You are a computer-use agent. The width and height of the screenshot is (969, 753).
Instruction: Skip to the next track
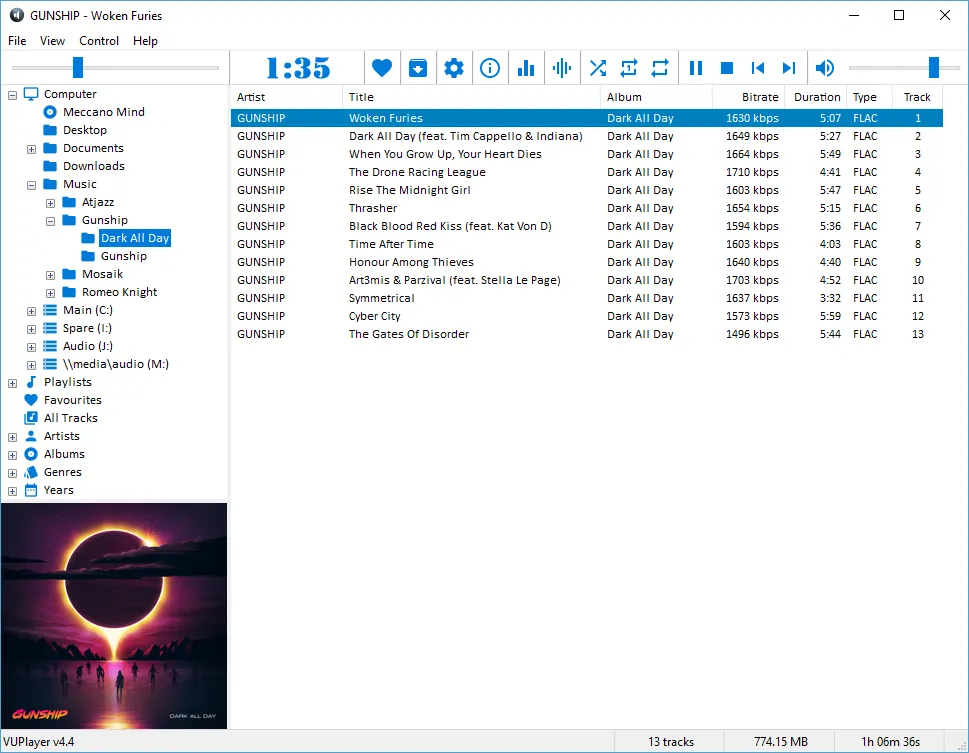pyautogui.click(x=790, y=67)
